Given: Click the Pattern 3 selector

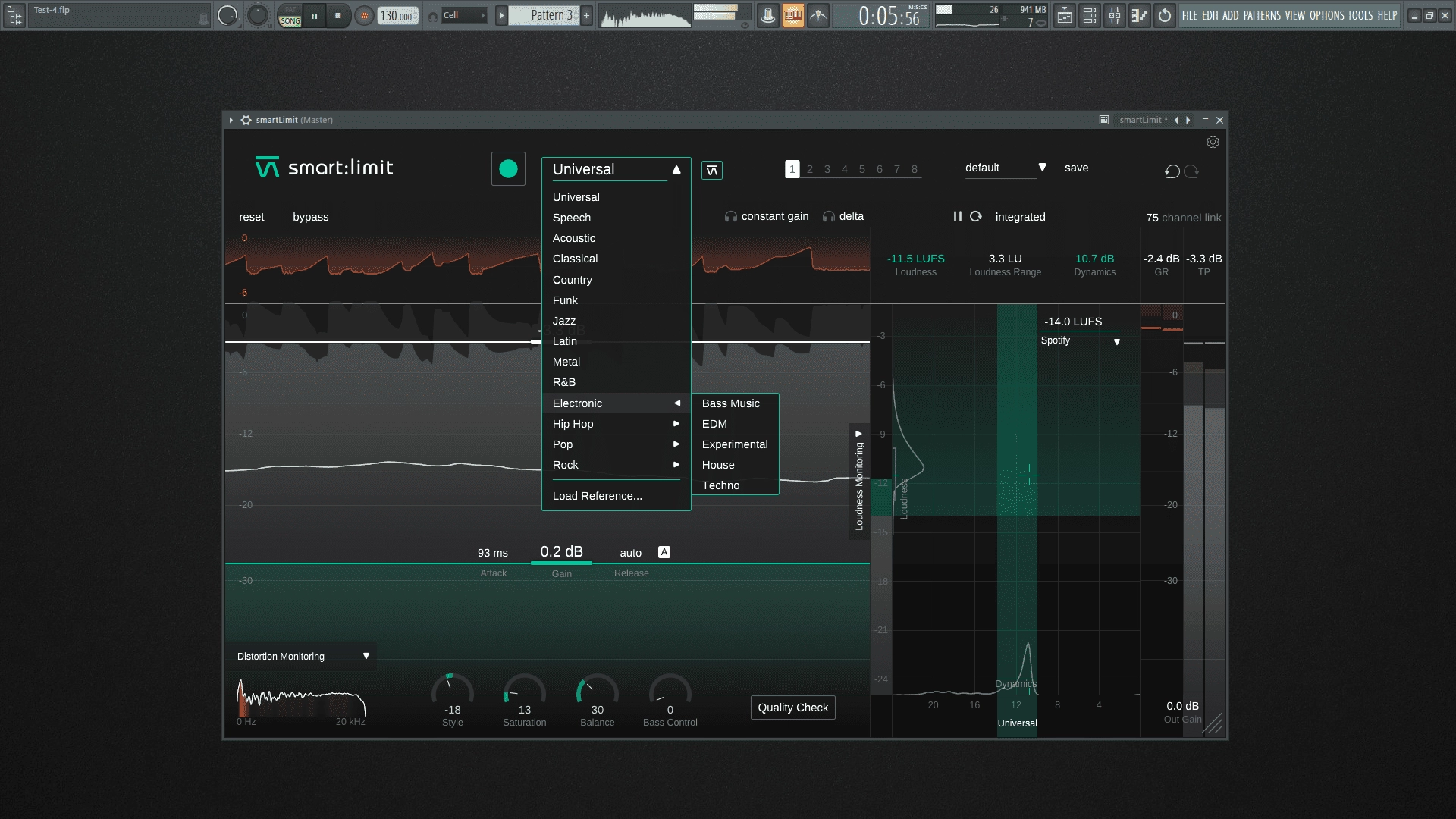Looking at the screenshot, I should [544, 15].
